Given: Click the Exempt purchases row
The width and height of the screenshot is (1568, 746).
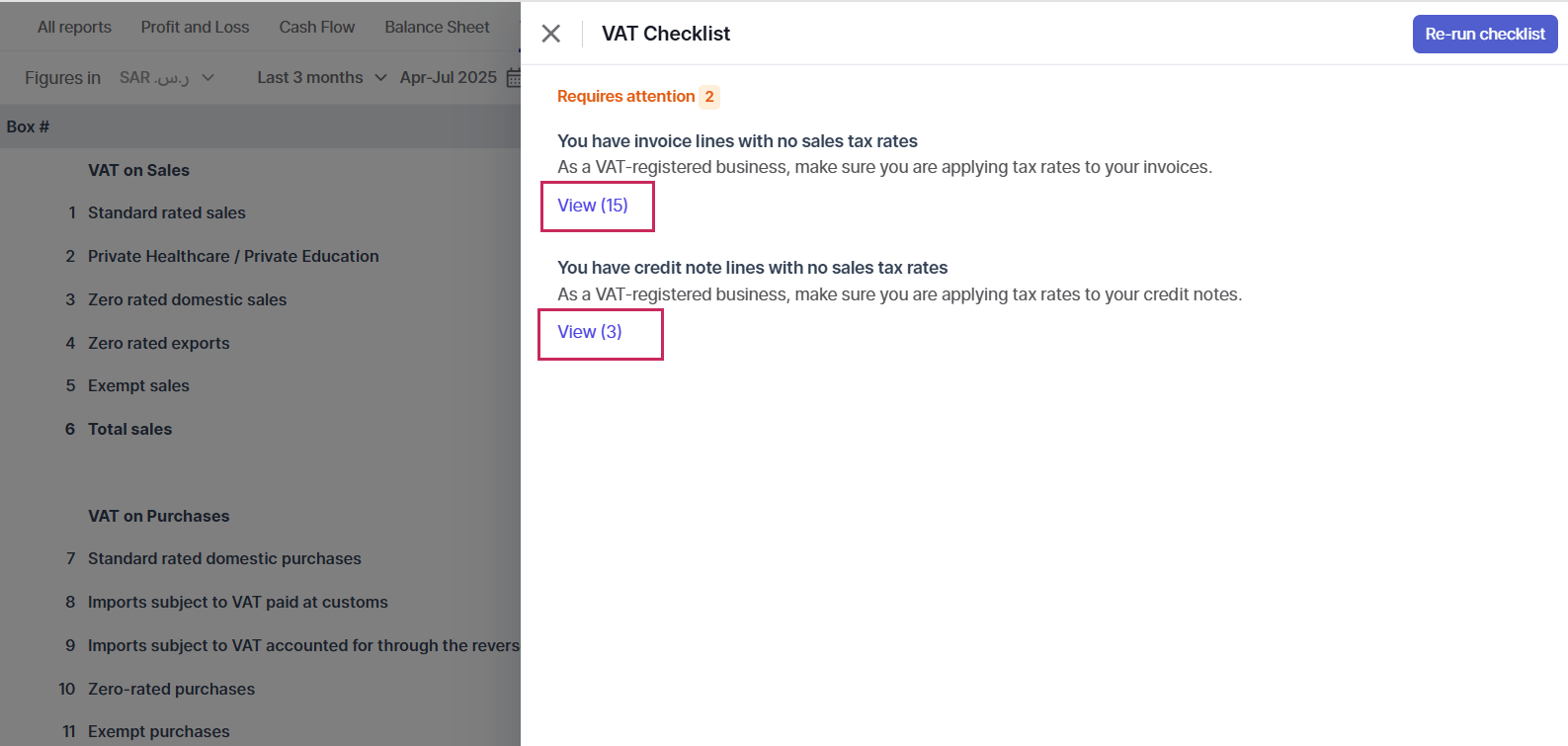Looking at the screenshot, I should coord(261,731).
